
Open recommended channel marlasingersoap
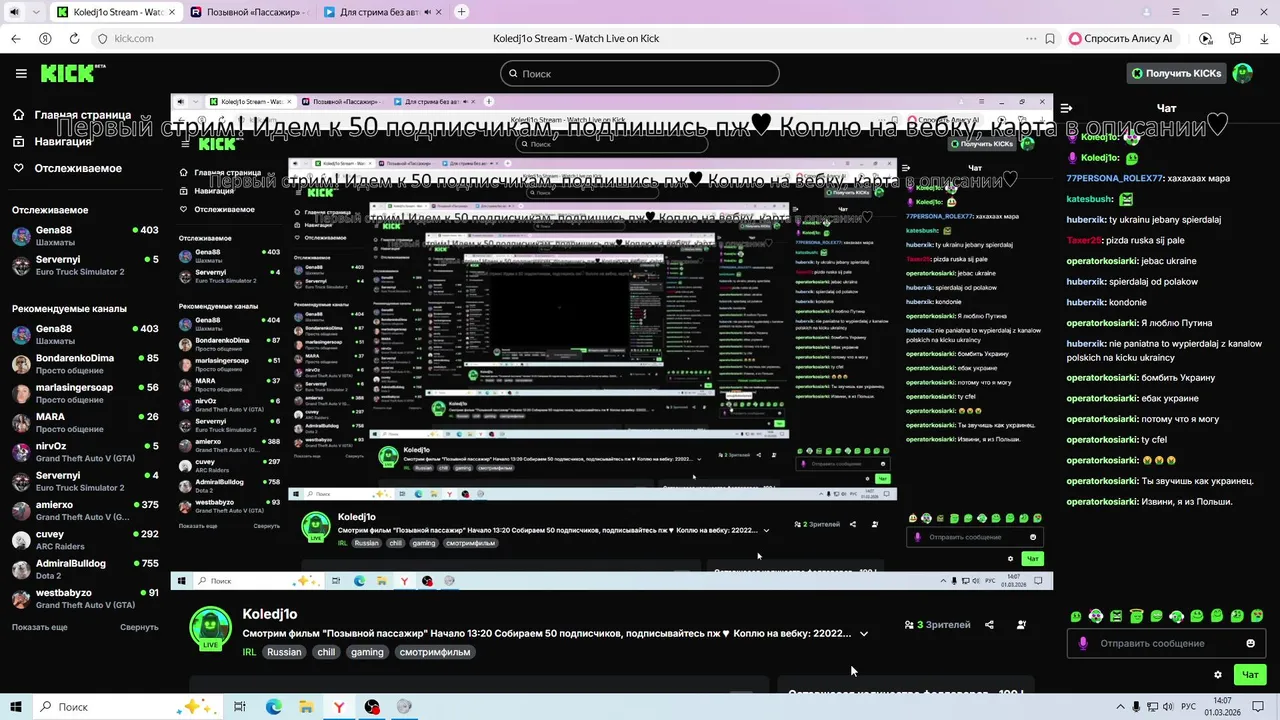tap(85, 393)
